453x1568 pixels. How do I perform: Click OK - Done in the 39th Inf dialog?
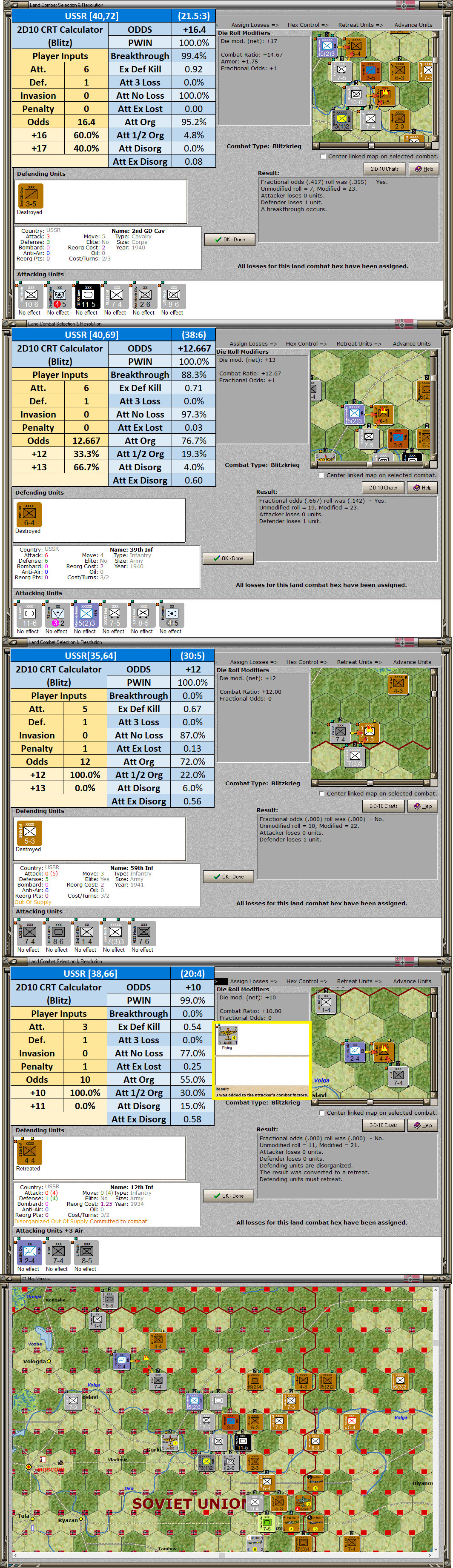tap(228, 558)
